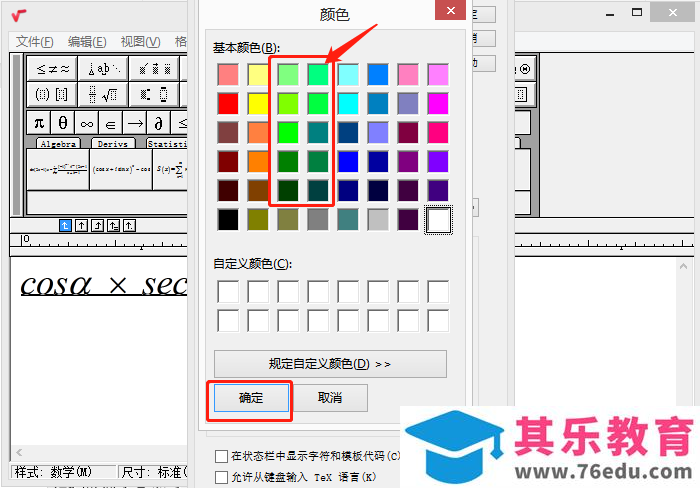Screen dimensions: 700x488
Task: Click 取消 to cancel the color dialog
Action: coord(330,398)
